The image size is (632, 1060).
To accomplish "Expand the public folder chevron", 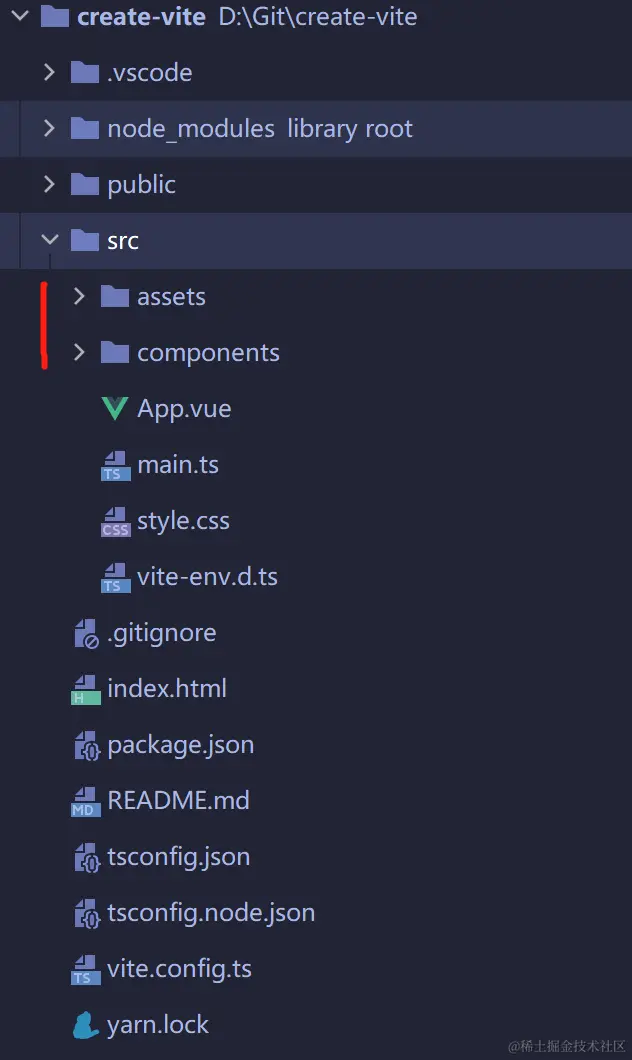I will 49,184.
